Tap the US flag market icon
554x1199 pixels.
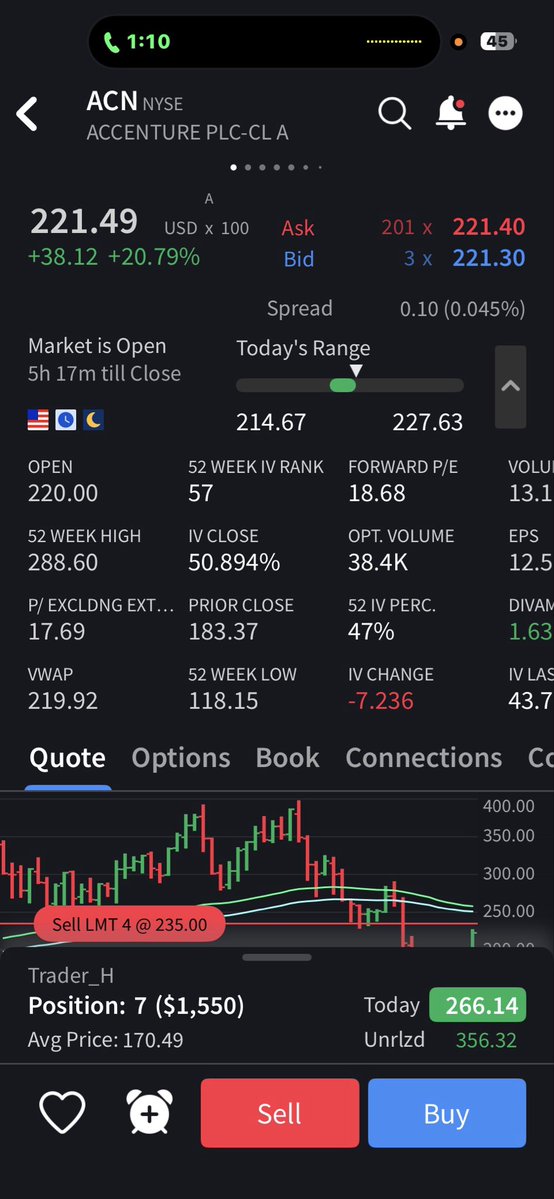38,420
